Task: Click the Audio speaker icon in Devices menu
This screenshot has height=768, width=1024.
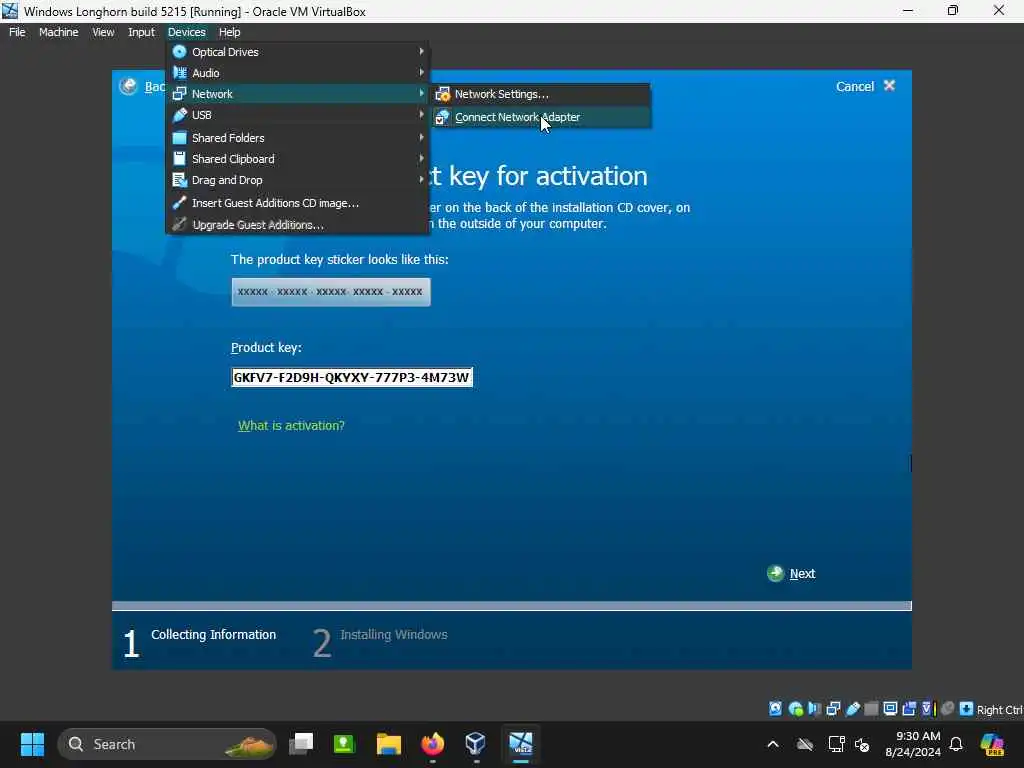Action: (180, 72)
